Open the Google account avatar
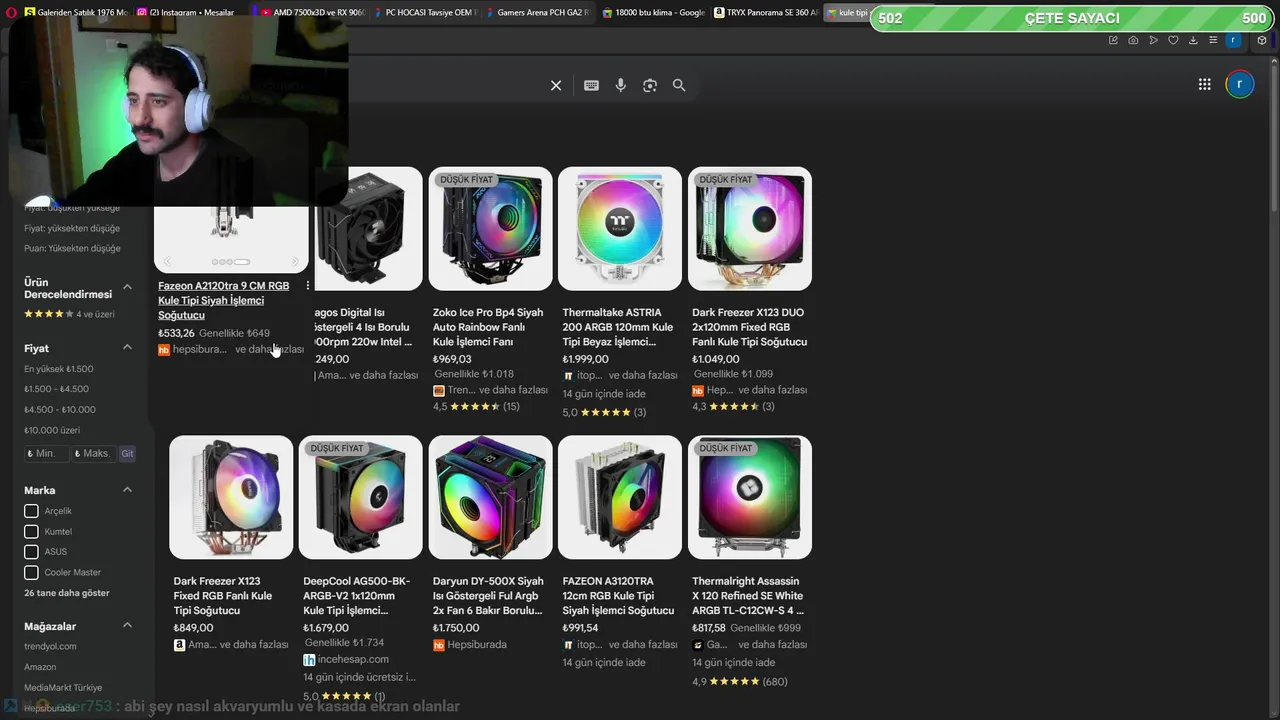Image resolution: width=1280 pixels, height=720 pixels. click(x=1239, y=84)
